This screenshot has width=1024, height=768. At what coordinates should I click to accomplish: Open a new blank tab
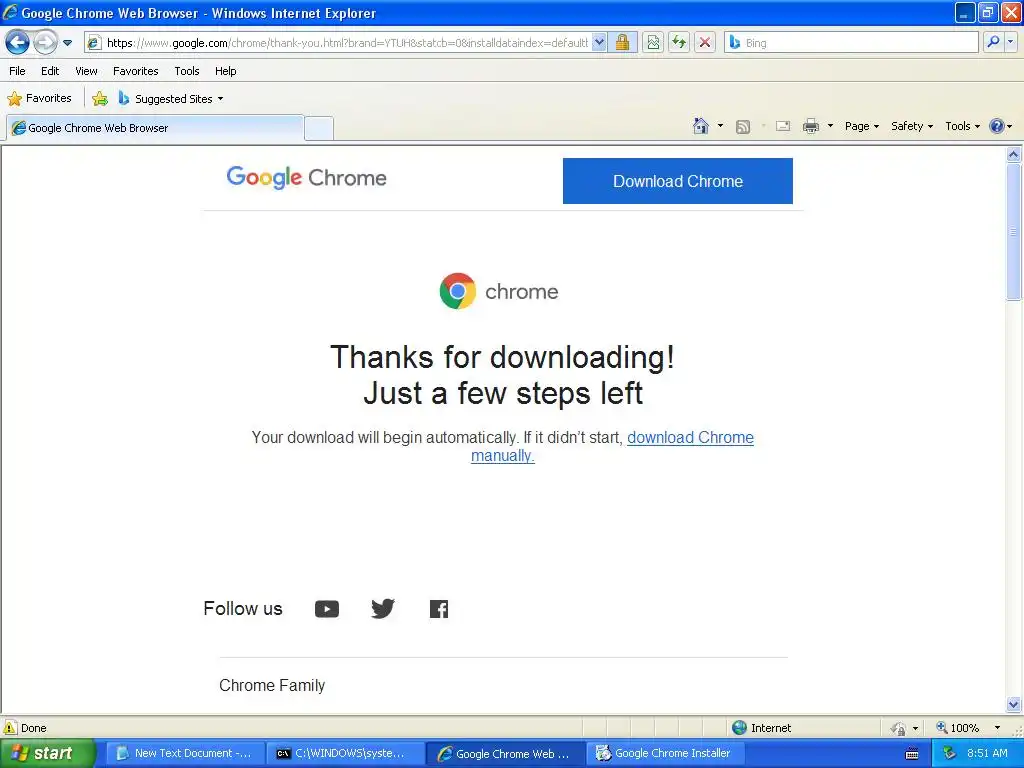point(319,129)
